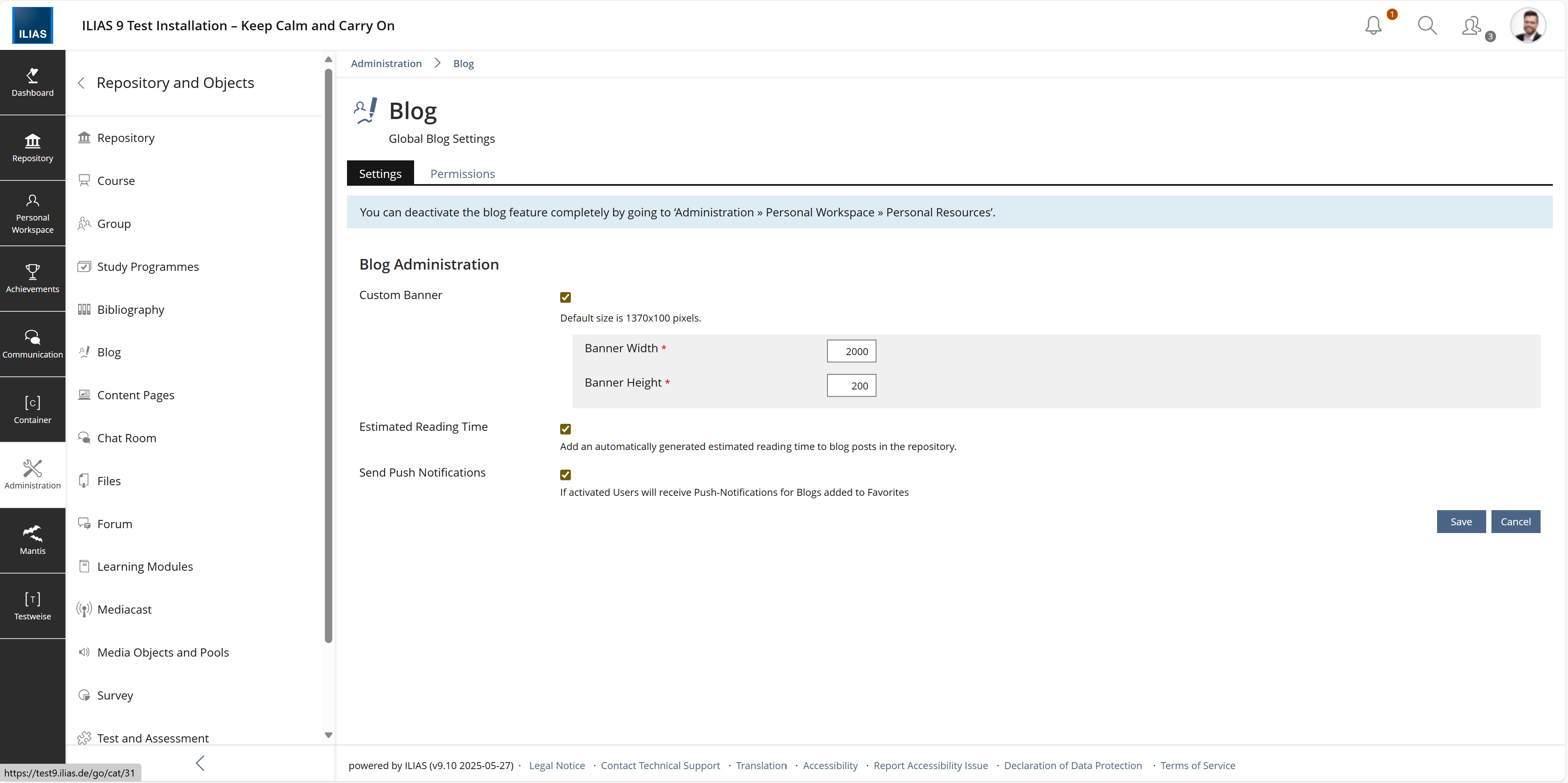Open Mantis in main sidebar
This screenshot has width=1568, height=783.
pyautogui.click(x=32, y=540)
